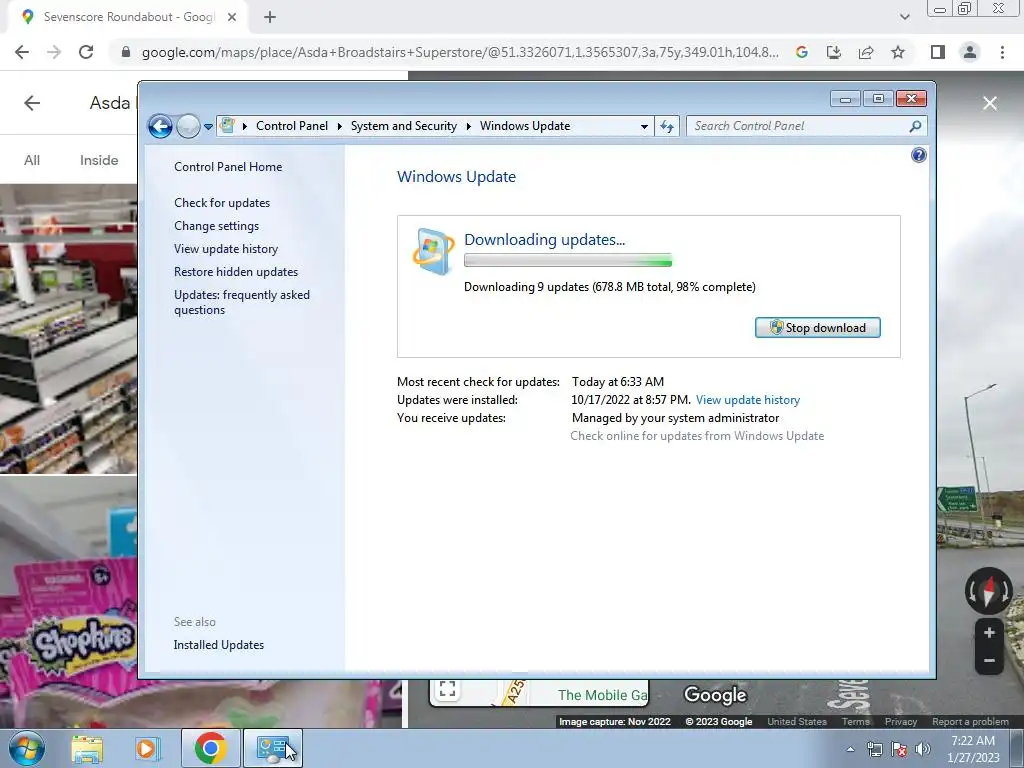
Task: Open Change settings in sidebar
Action: point(216,226)
